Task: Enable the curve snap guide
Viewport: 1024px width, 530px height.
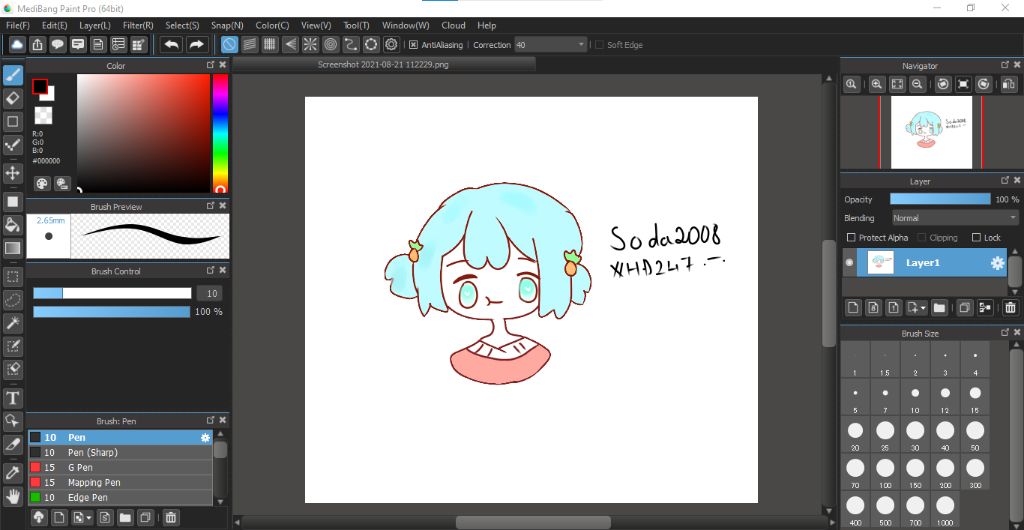Action: point(351,44)
